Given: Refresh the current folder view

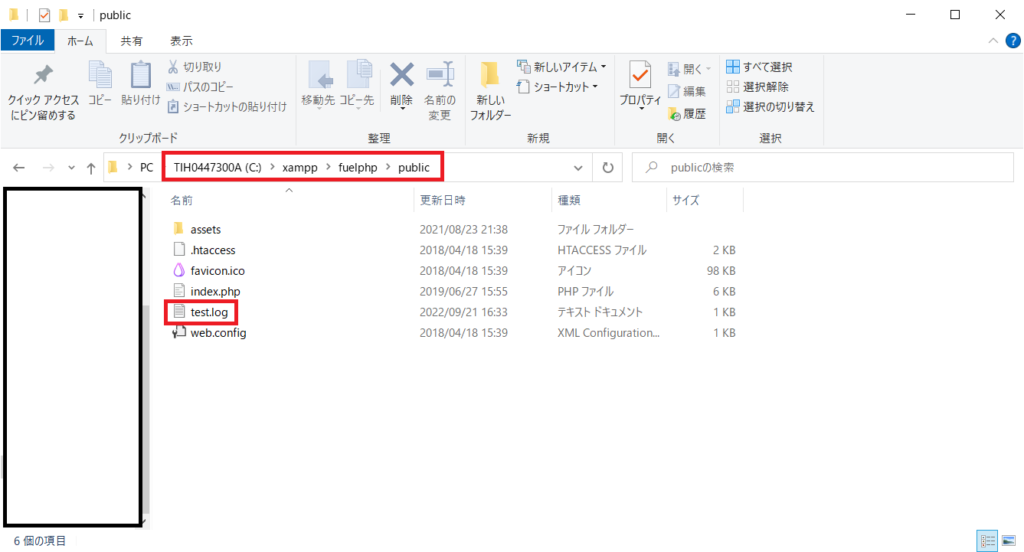Looking at the screenshot, I should pos(608,168).
